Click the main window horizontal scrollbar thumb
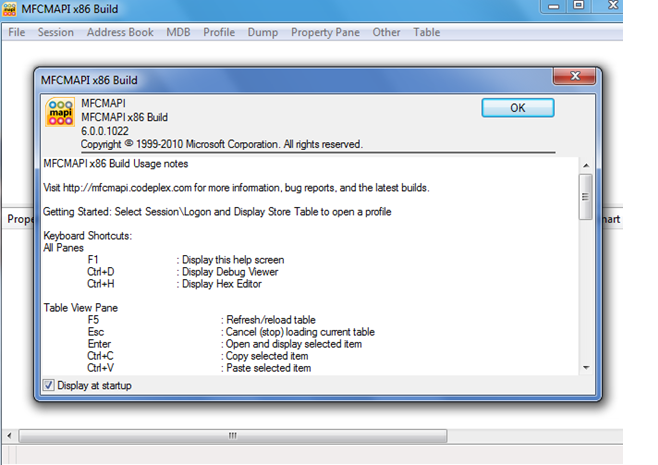 (233, 436)
